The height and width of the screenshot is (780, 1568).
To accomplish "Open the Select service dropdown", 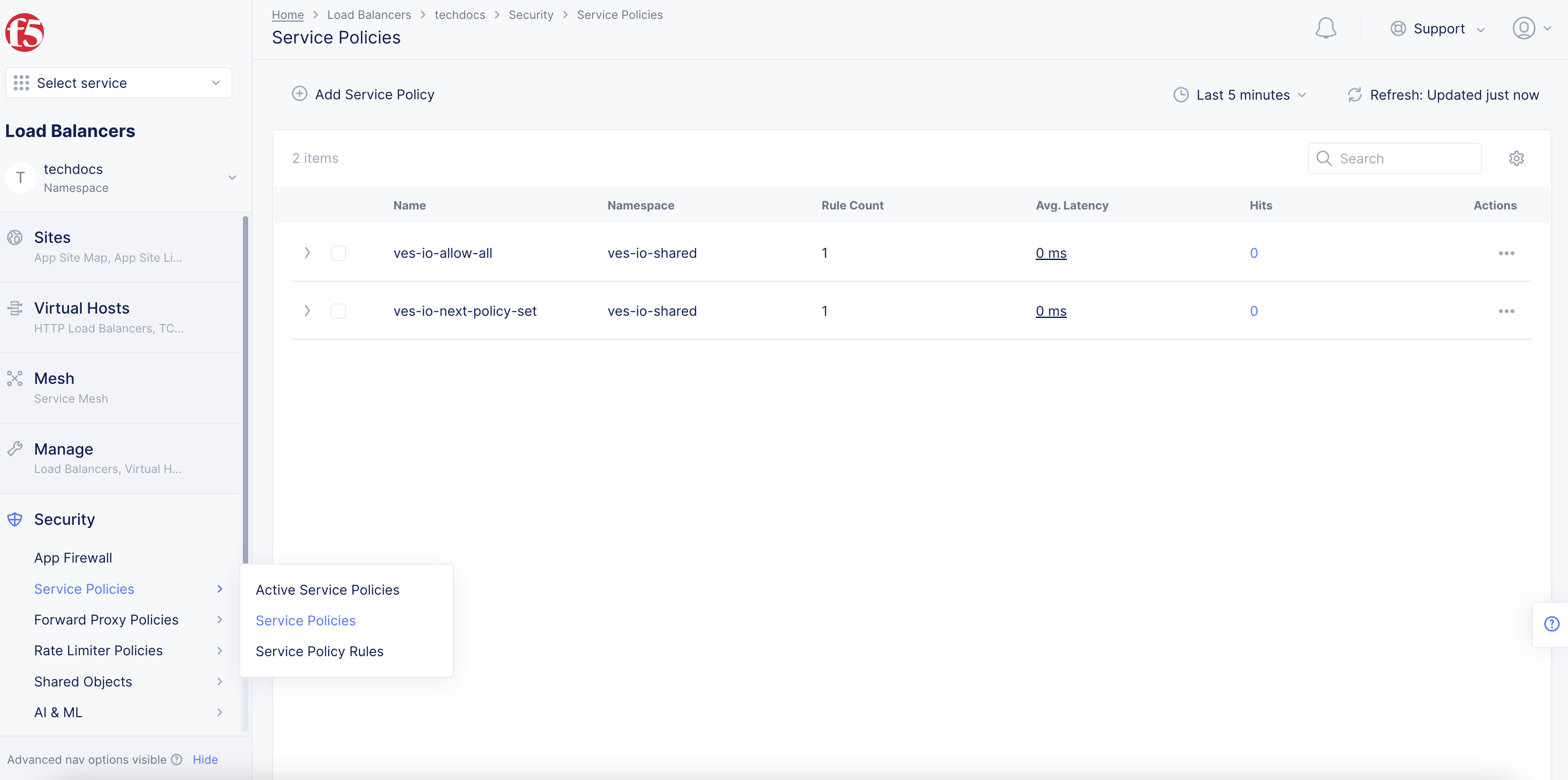I will pyautogui.click(x=119, y=83).
